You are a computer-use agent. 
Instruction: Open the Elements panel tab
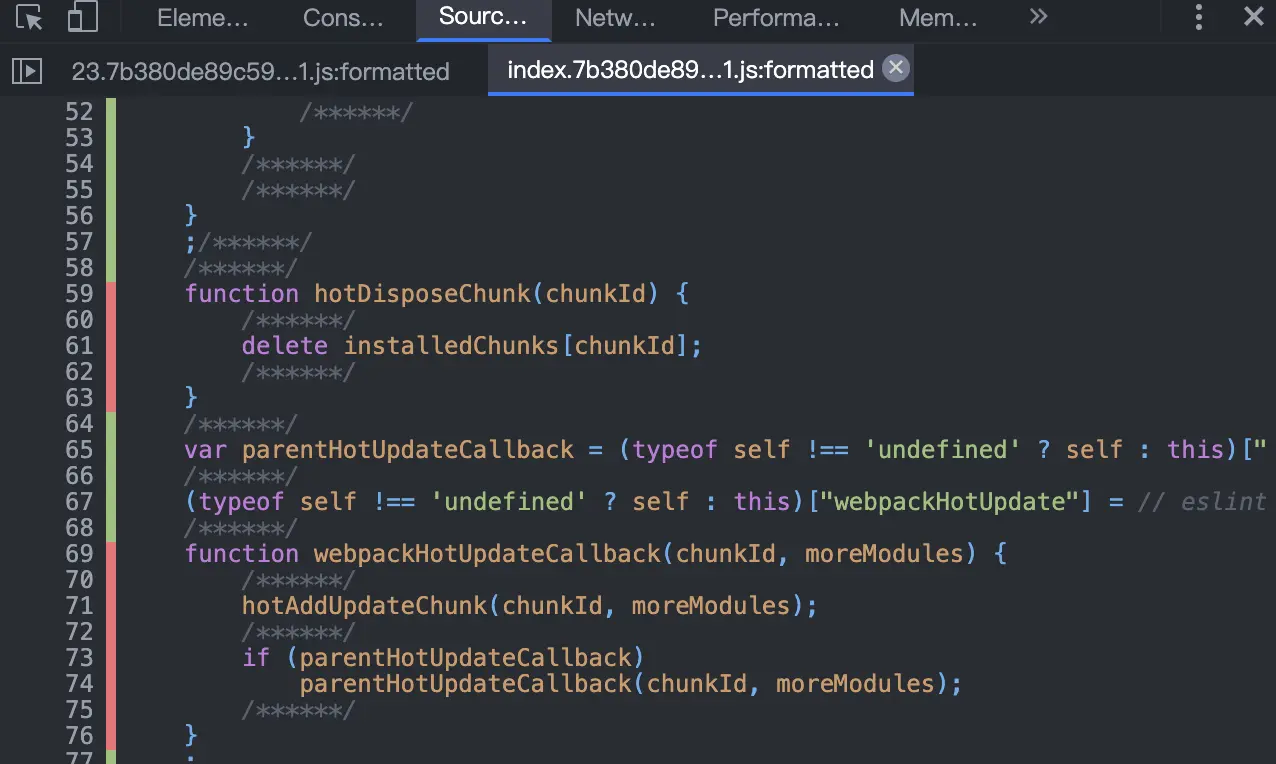click(x=203, y=18)
